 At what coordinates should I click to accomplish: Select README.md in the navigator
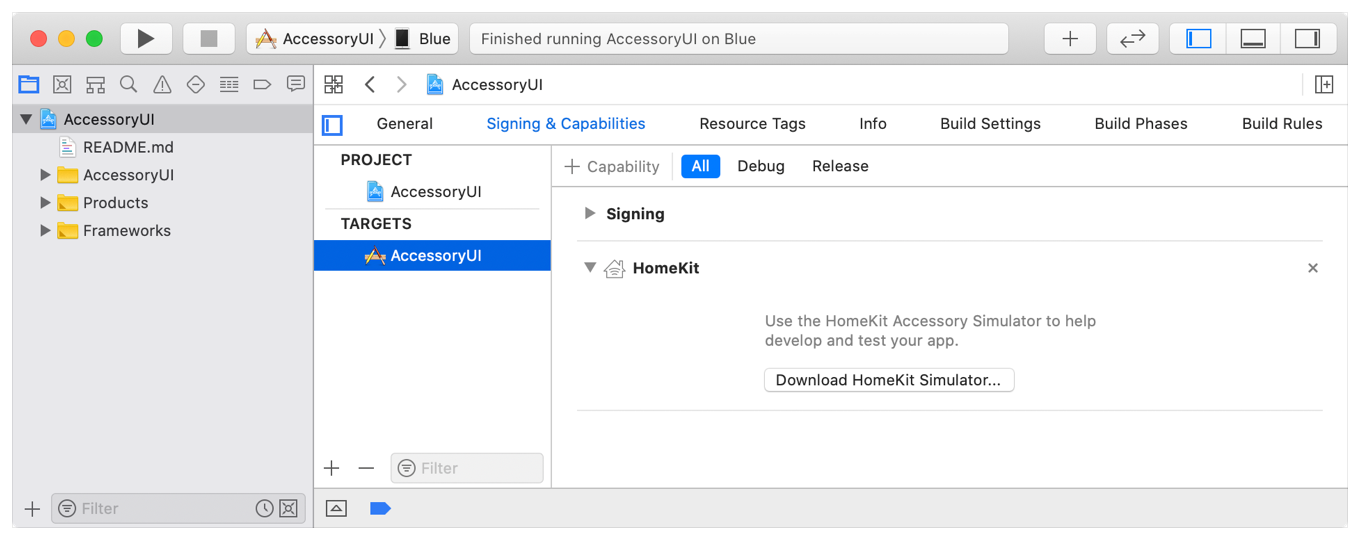tap(128, 147)
